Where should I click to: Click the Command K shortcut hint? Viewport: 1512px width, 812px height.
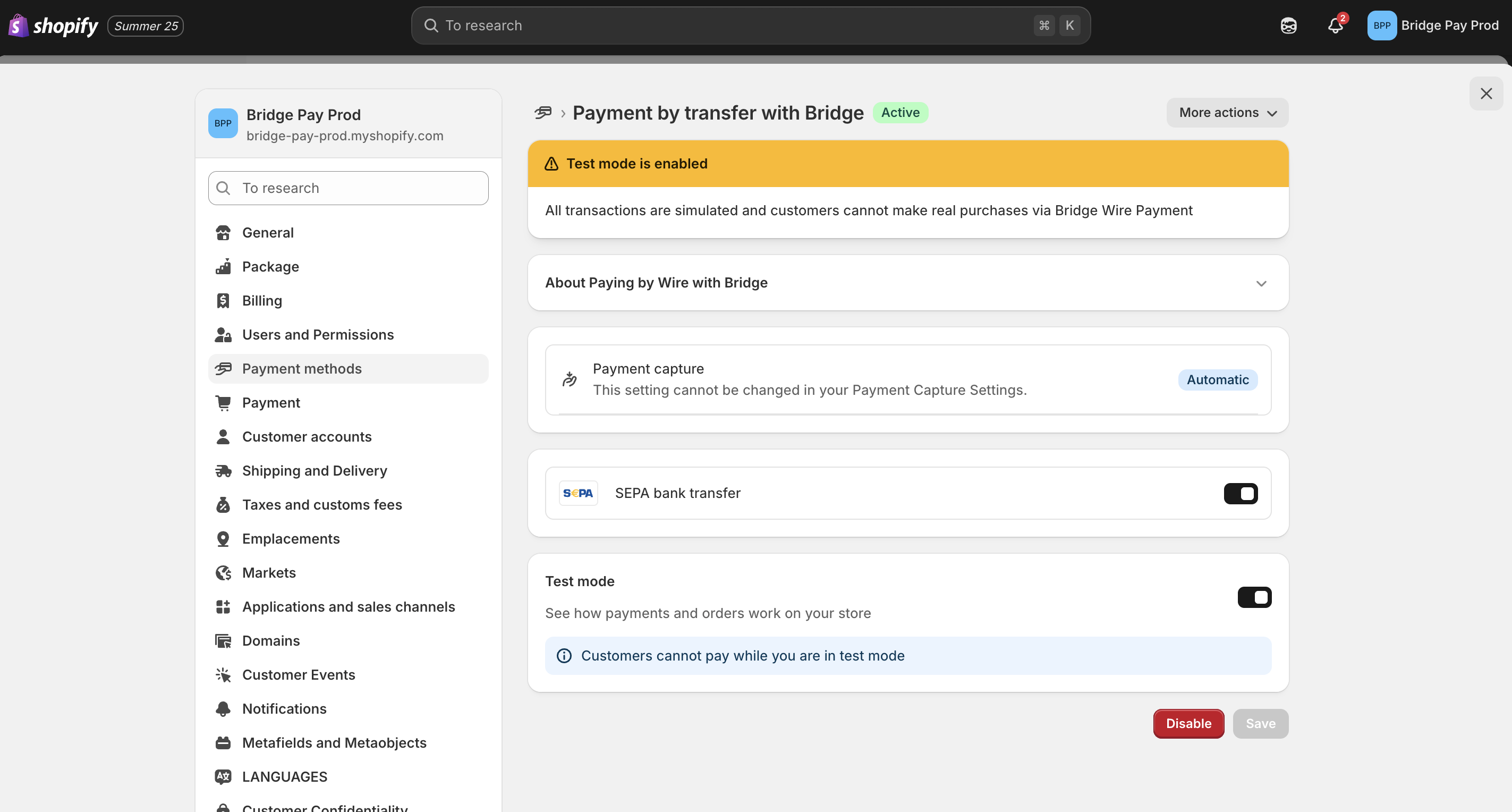[x=1057, y=26]
